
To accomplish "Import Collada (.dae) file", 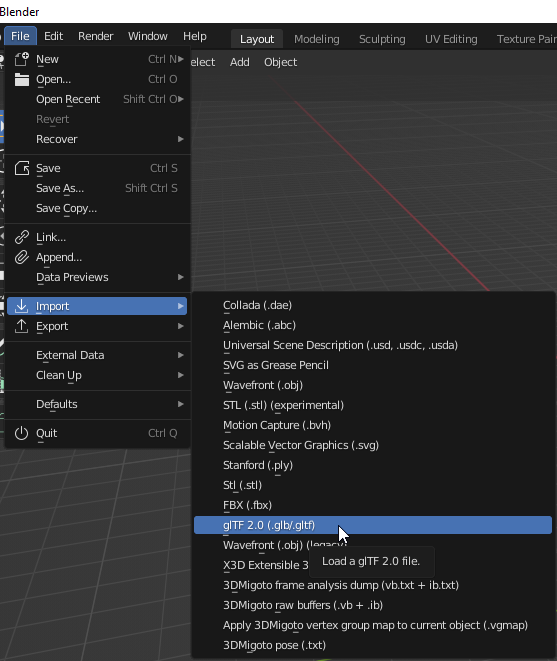I will [373, 305].
